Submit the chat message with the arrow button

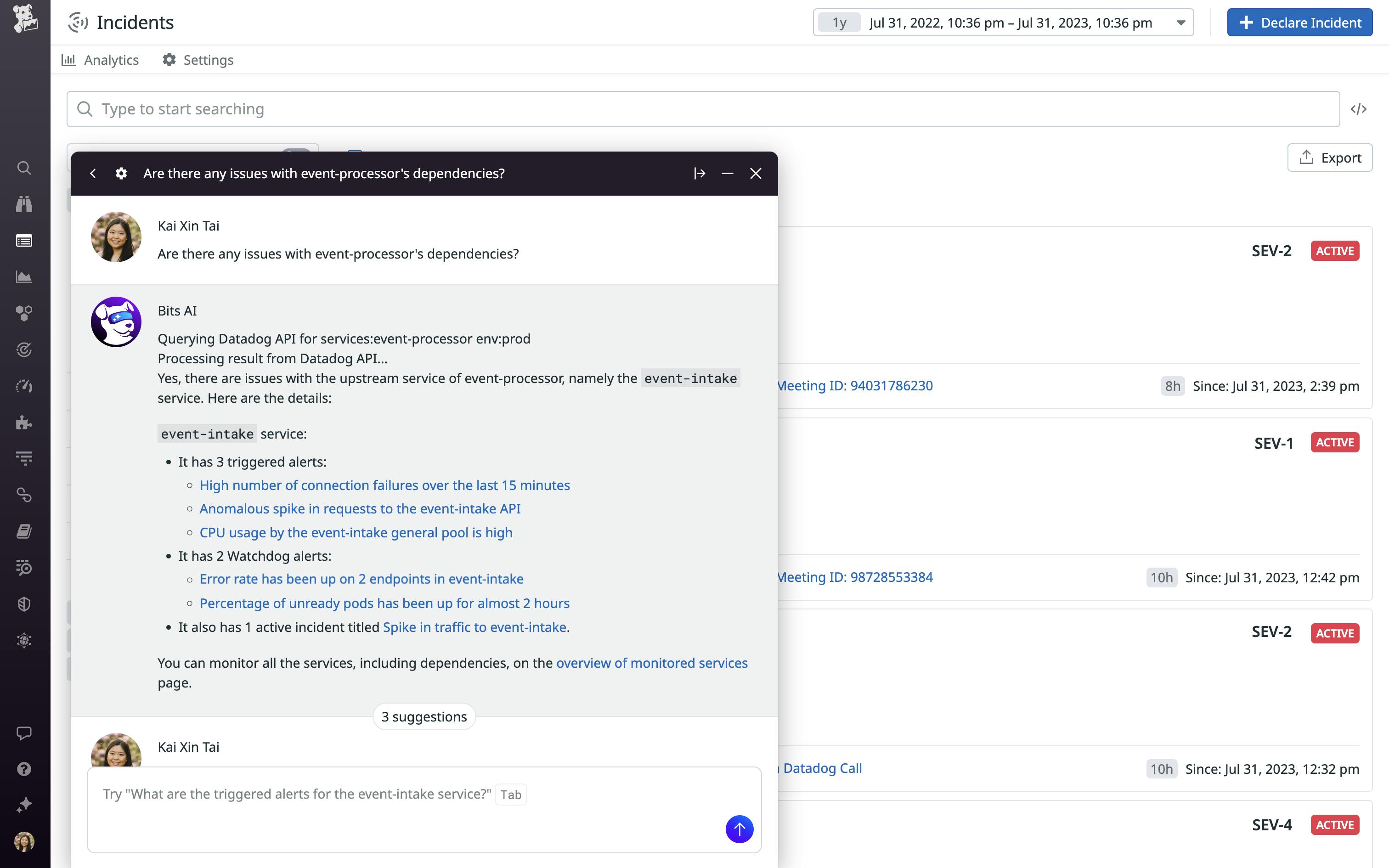(x=739, y=829)
